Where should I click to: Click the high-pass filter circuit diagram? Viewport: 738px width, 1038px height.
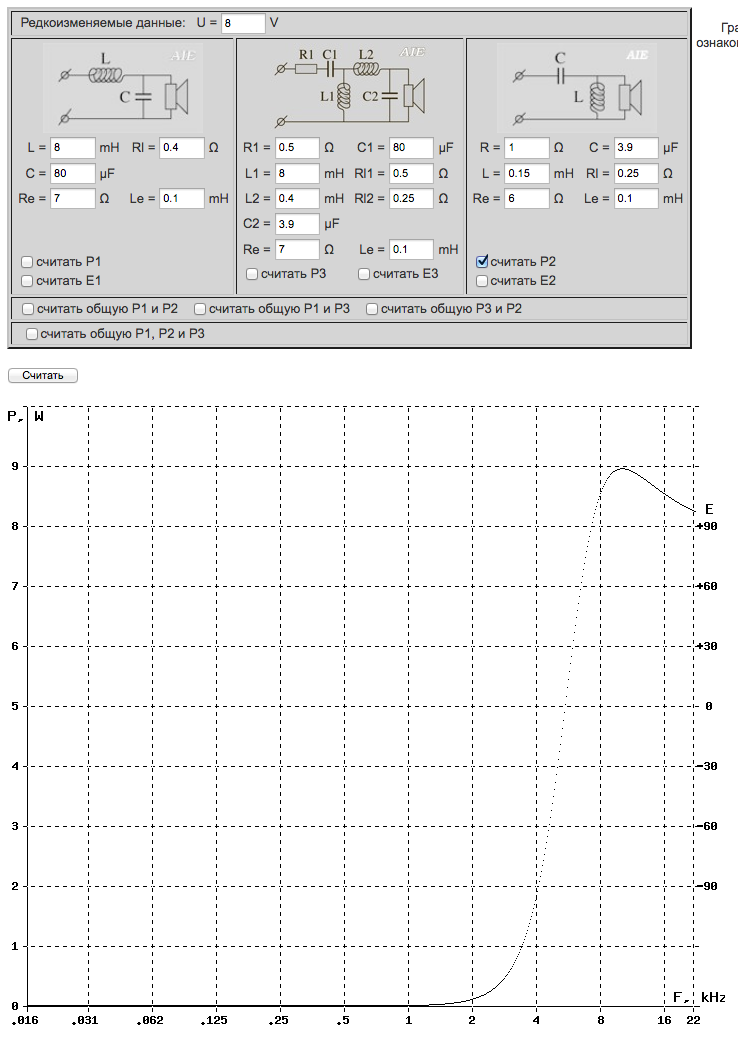pyautogui.click(x=577, y=88)
